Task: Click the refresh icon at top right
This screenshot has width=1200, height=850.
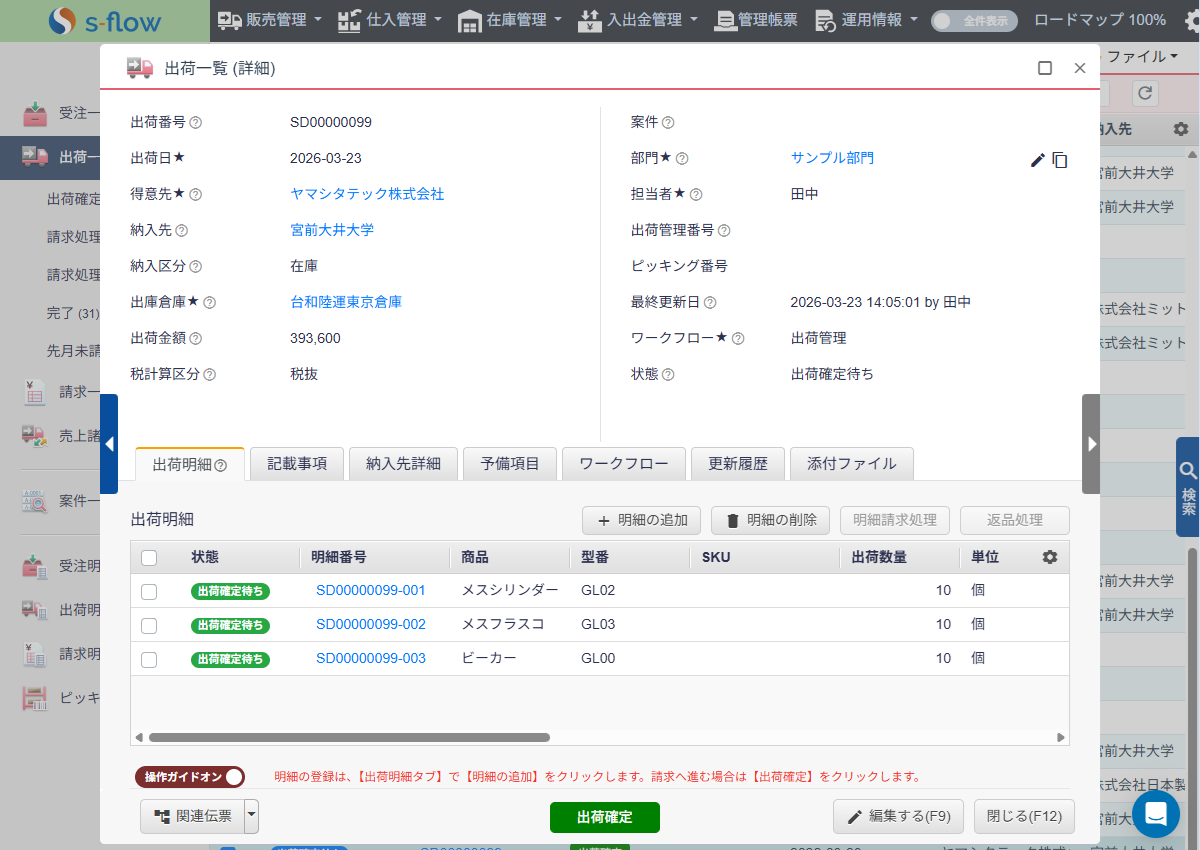Action: pyautogui.click(x=1145, y=93)
